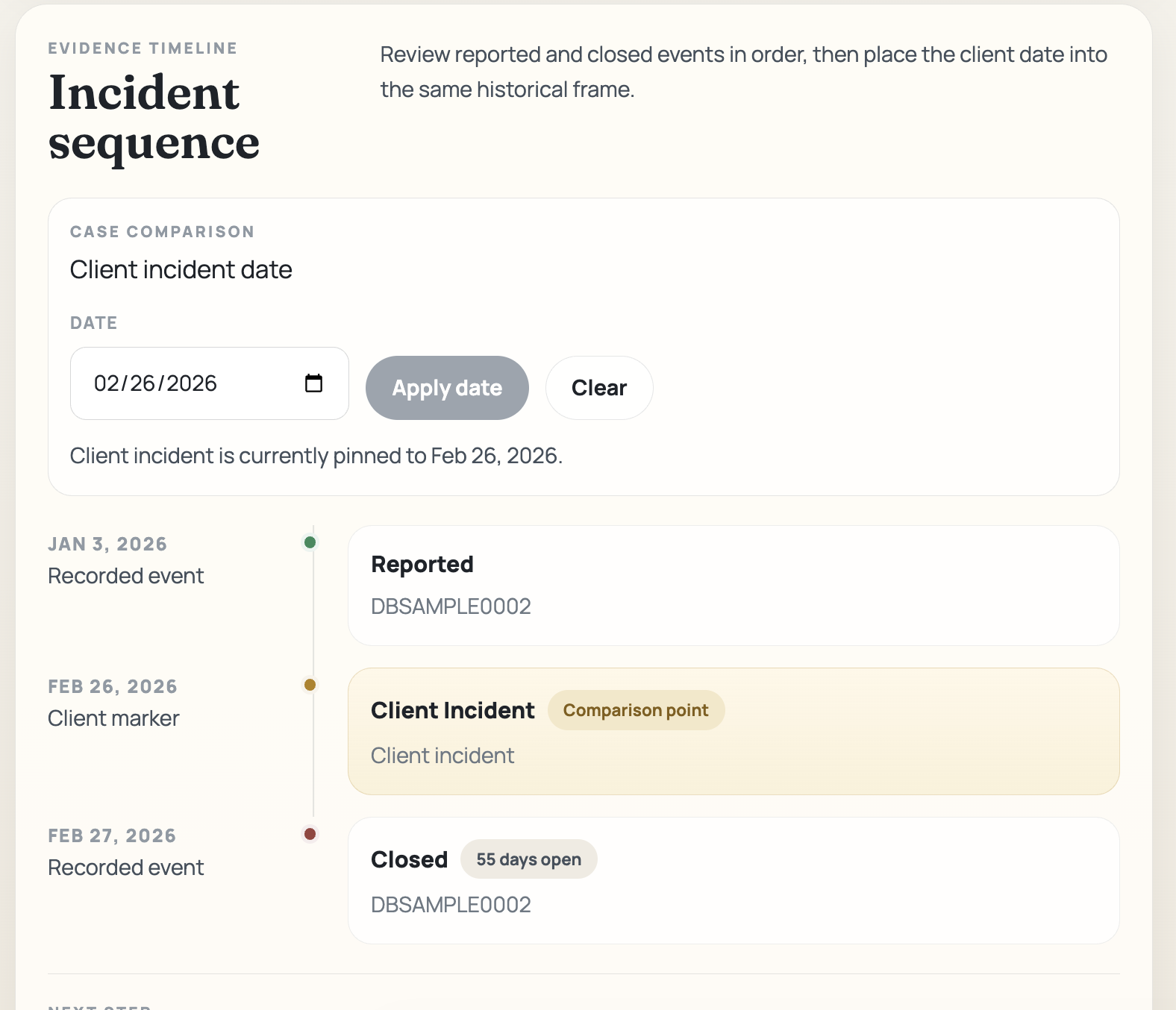1176x1010 pixels.
Task: Select the Client Incident card title
Action: [452, 711]
